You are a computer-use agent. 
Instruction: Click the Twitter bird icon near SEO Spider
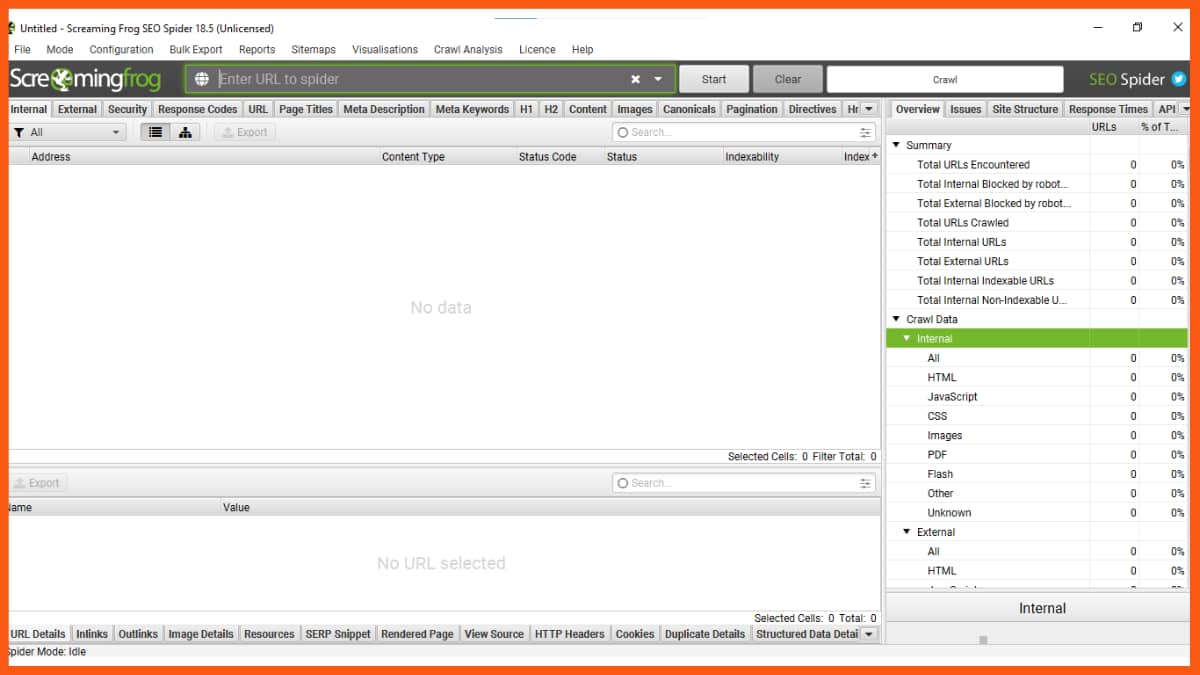pos(1178,79)
